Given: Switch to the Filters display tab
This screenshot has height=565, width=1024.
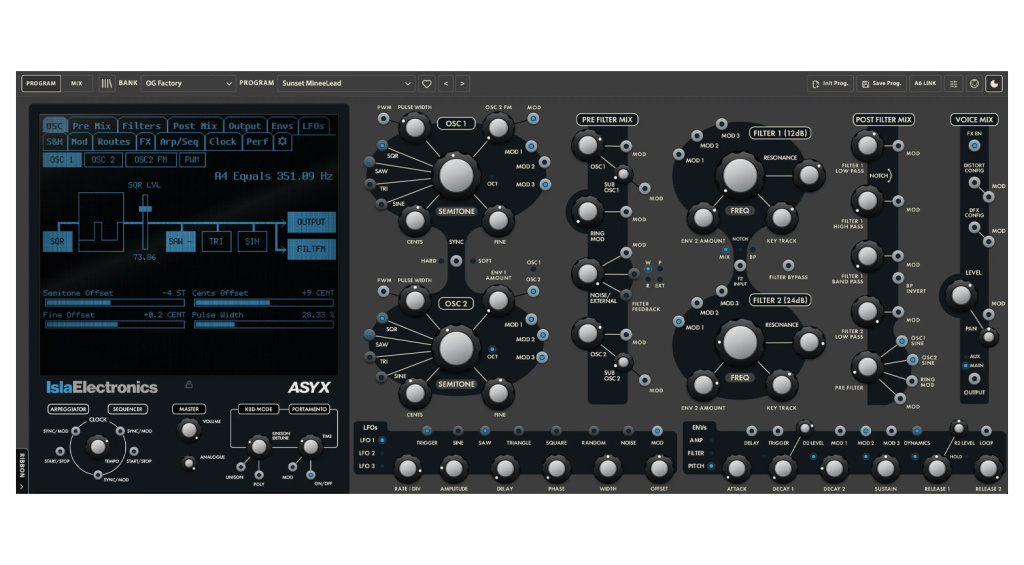Looking at the screenshot, I should (141, 125).
